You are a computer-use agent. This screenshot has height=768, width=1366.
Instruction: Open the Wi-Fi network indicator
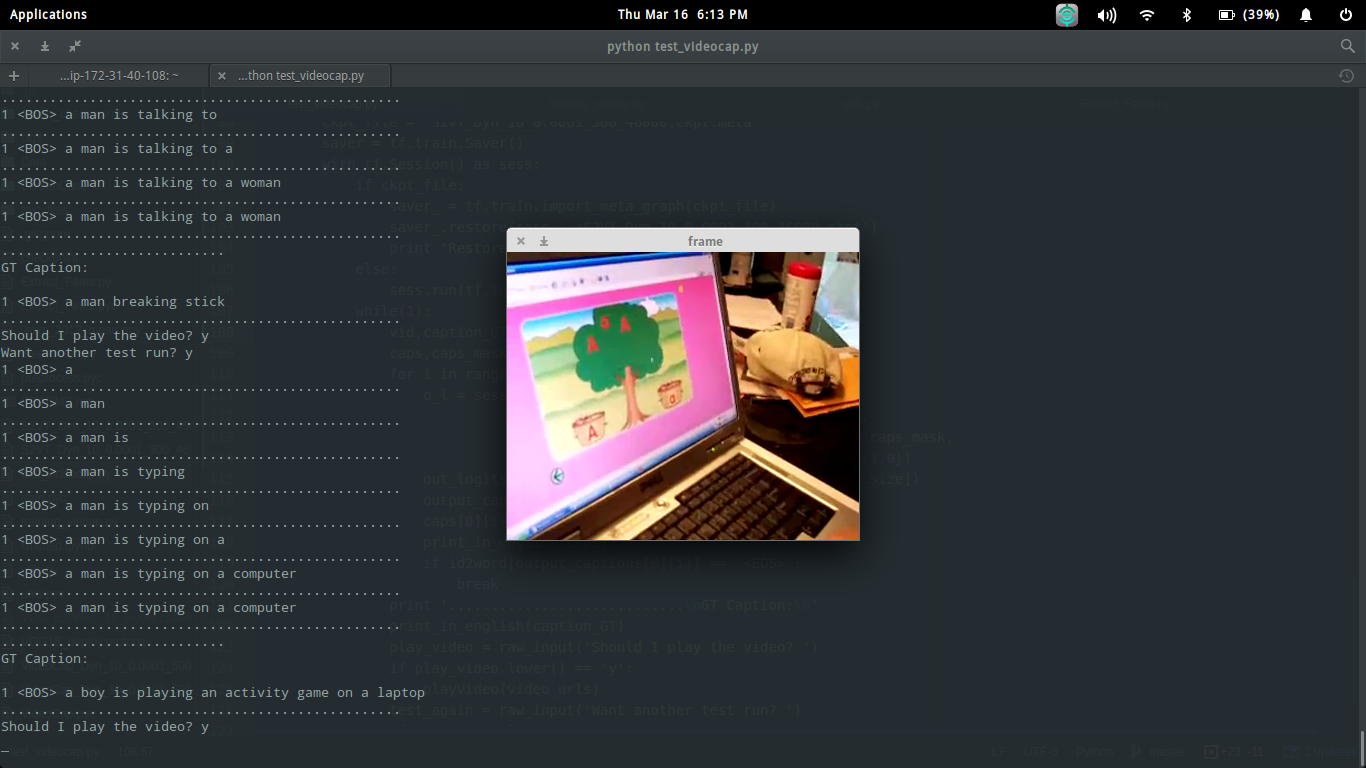tap(1147, 15)
